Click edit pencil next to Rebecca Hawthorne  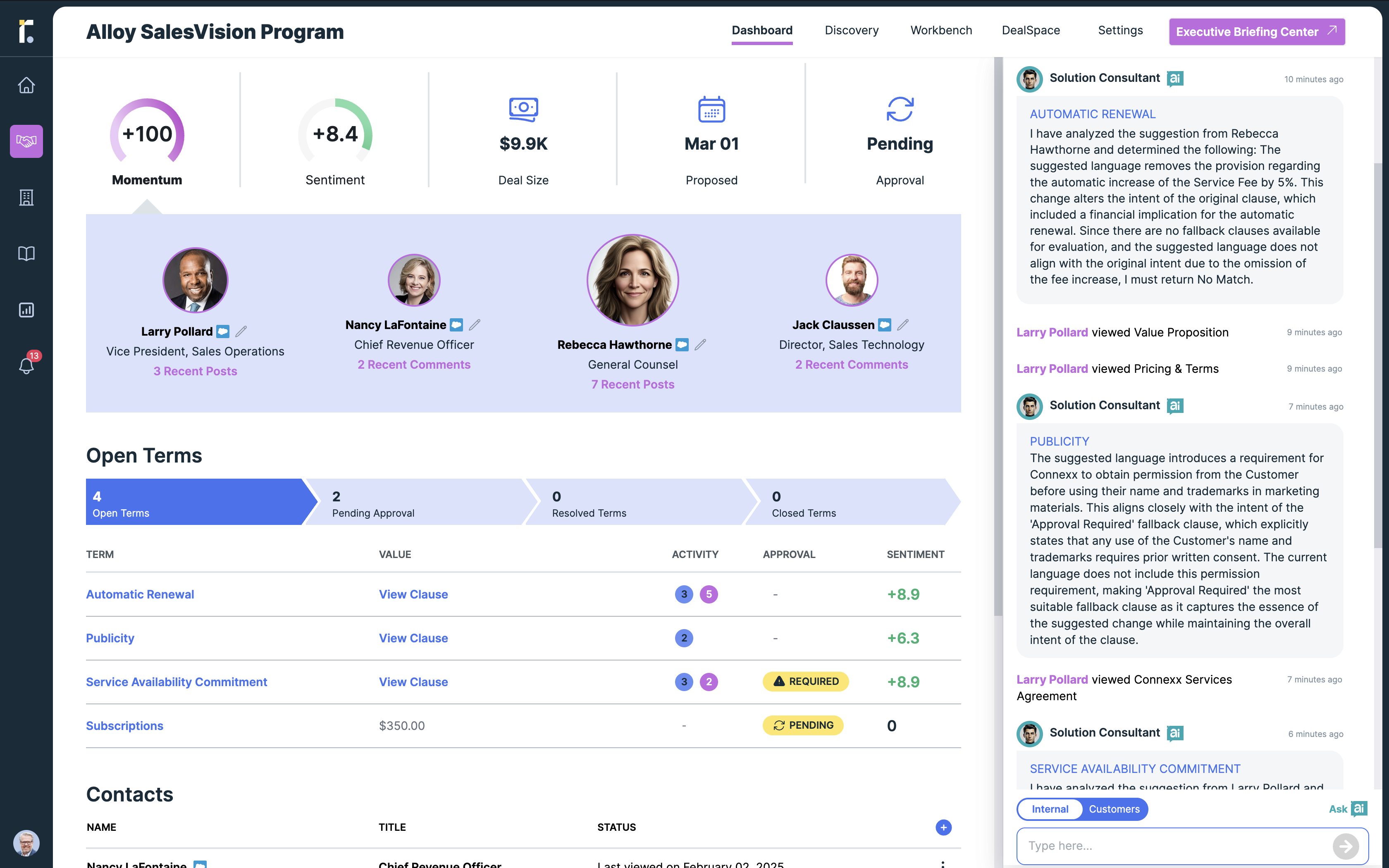pos(700,344)
